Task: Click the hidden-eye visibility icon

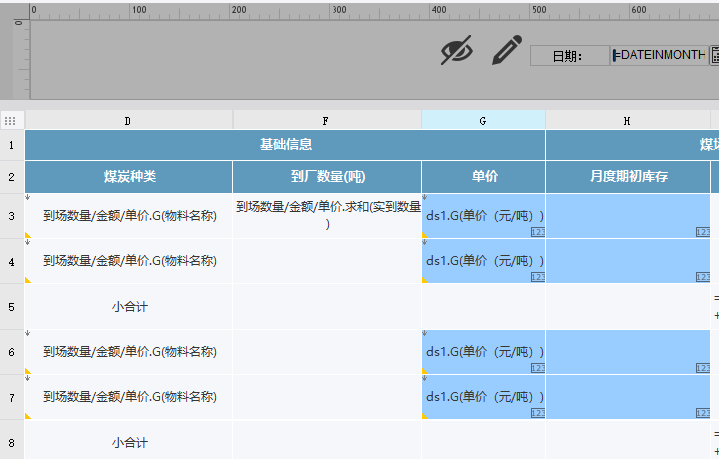Action: tap(457, 50)
